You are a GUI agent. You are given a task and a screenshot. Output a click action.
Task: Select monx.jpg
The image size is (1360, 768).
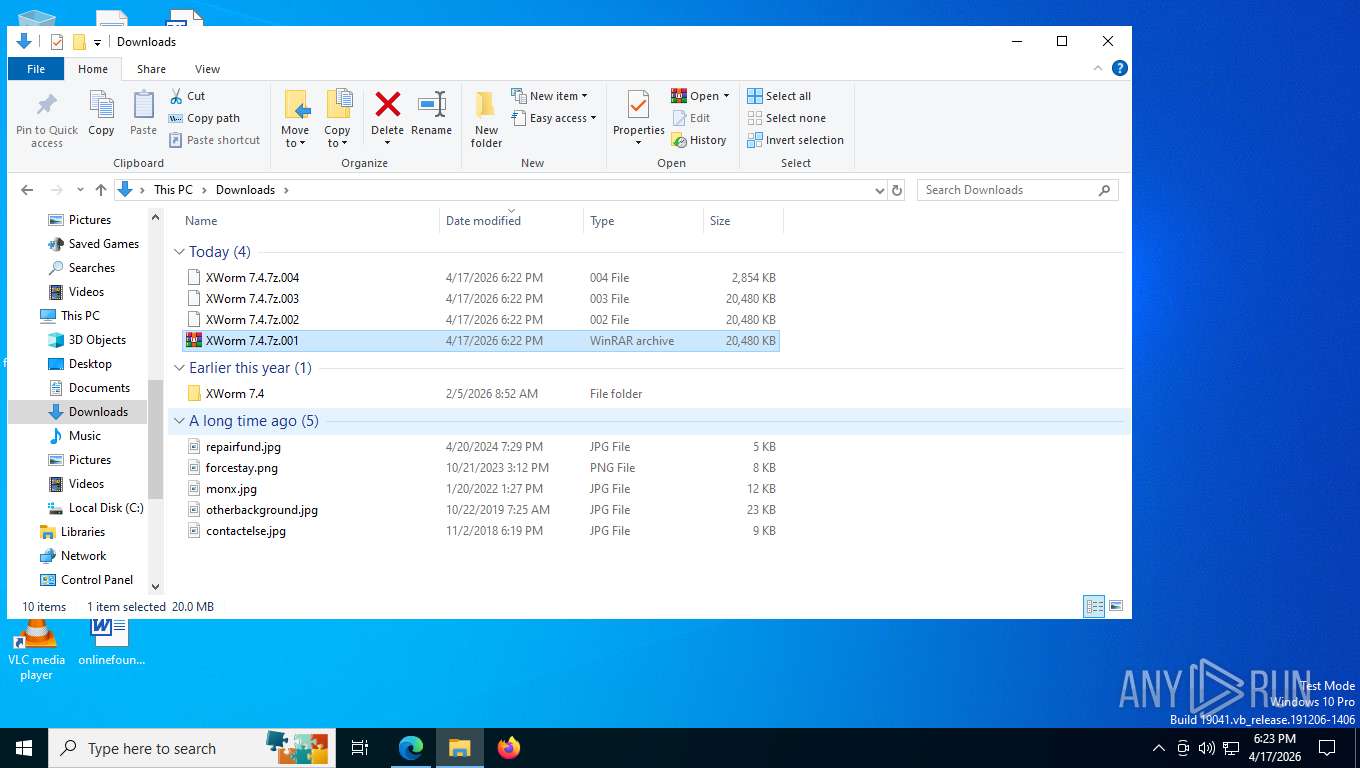click(481, 489)
